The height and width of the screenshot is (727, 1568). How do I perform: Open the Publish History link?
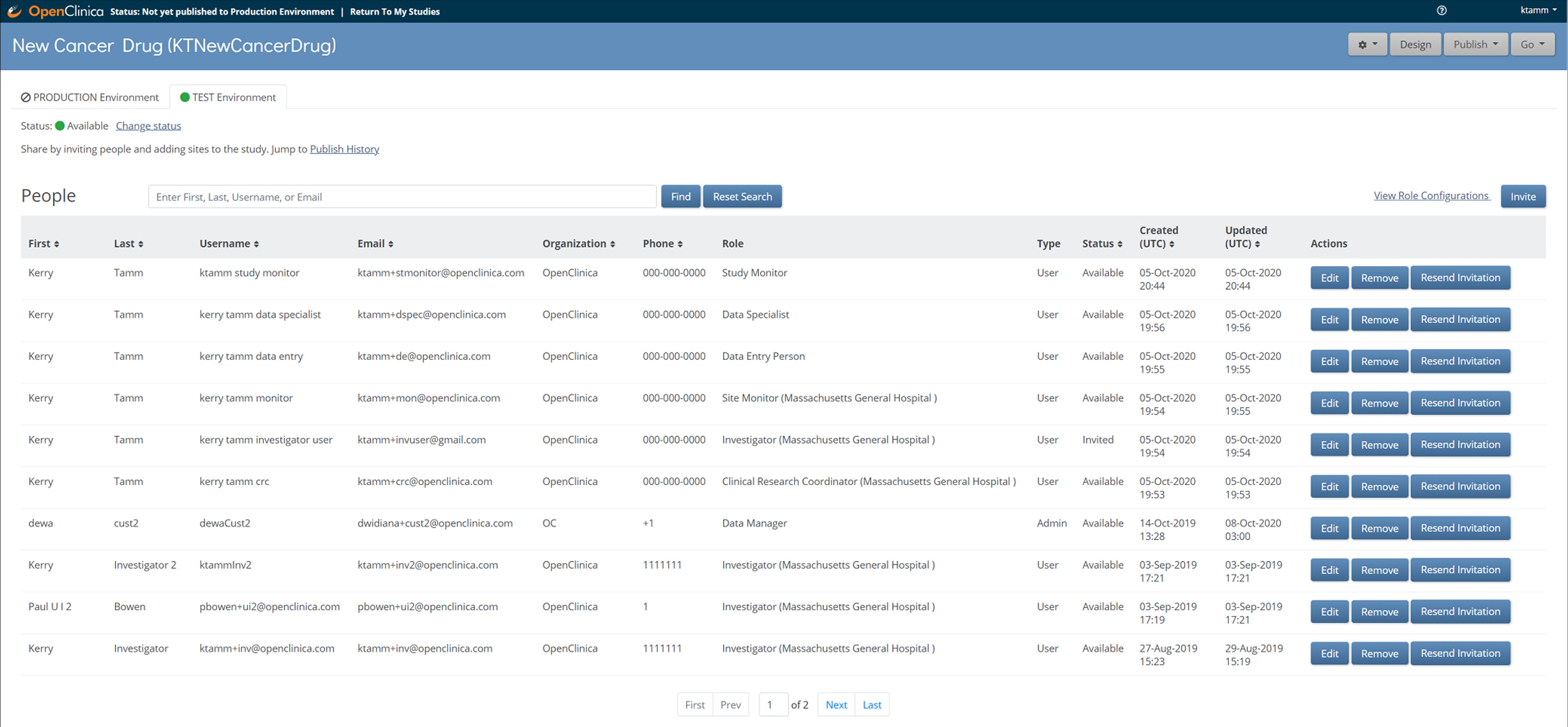tap(344, 149)
